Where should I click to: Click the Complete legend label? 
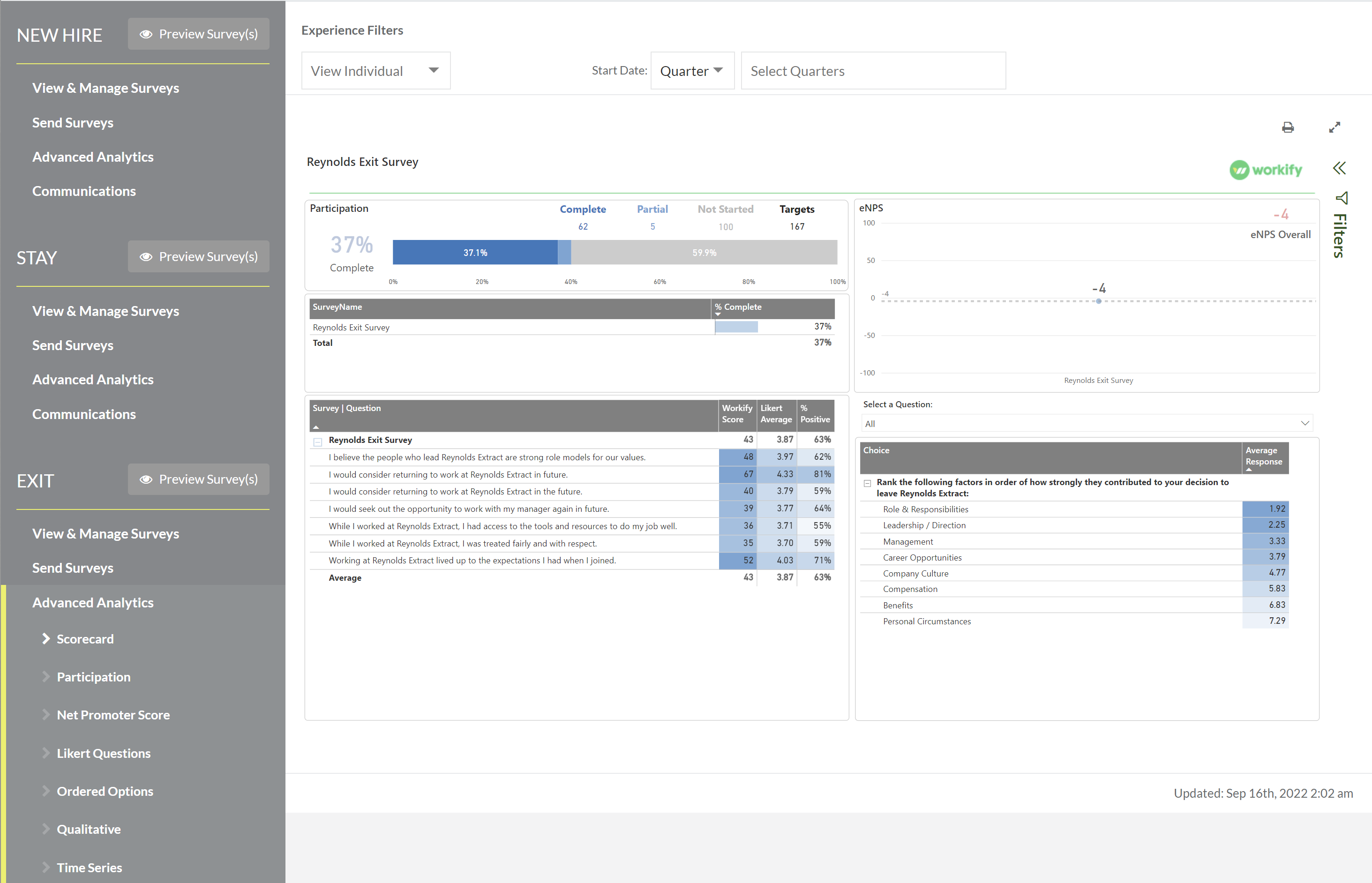pos(583,210)
